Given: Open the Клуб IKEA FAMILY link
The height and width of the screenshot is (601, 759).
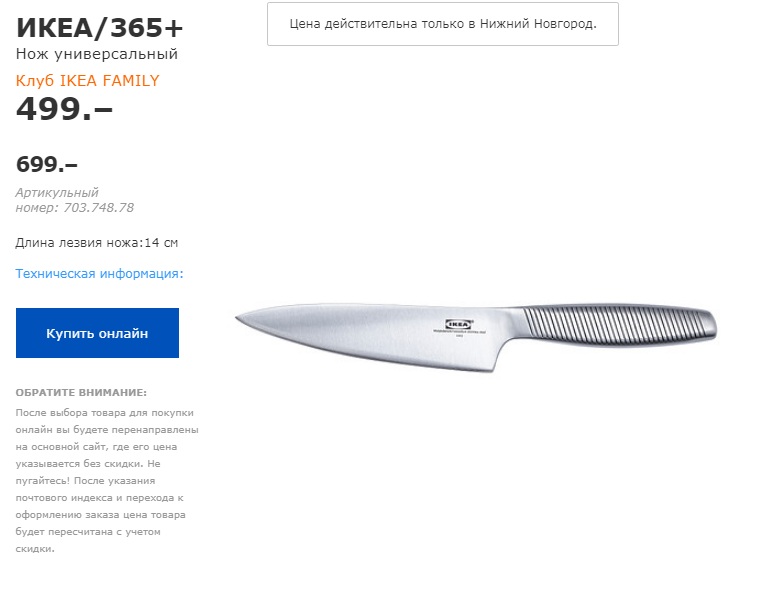Looking at the screenshot, I should coord(88,80).
